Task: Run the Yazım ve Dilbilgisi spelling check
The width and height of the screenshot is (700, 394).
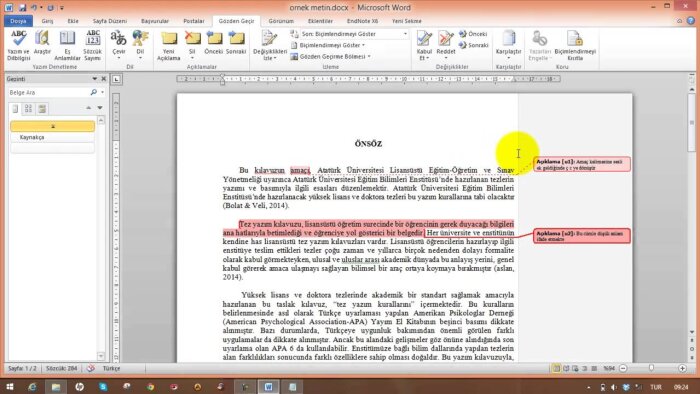Action: pyautogui.click(x=18, y=45)
